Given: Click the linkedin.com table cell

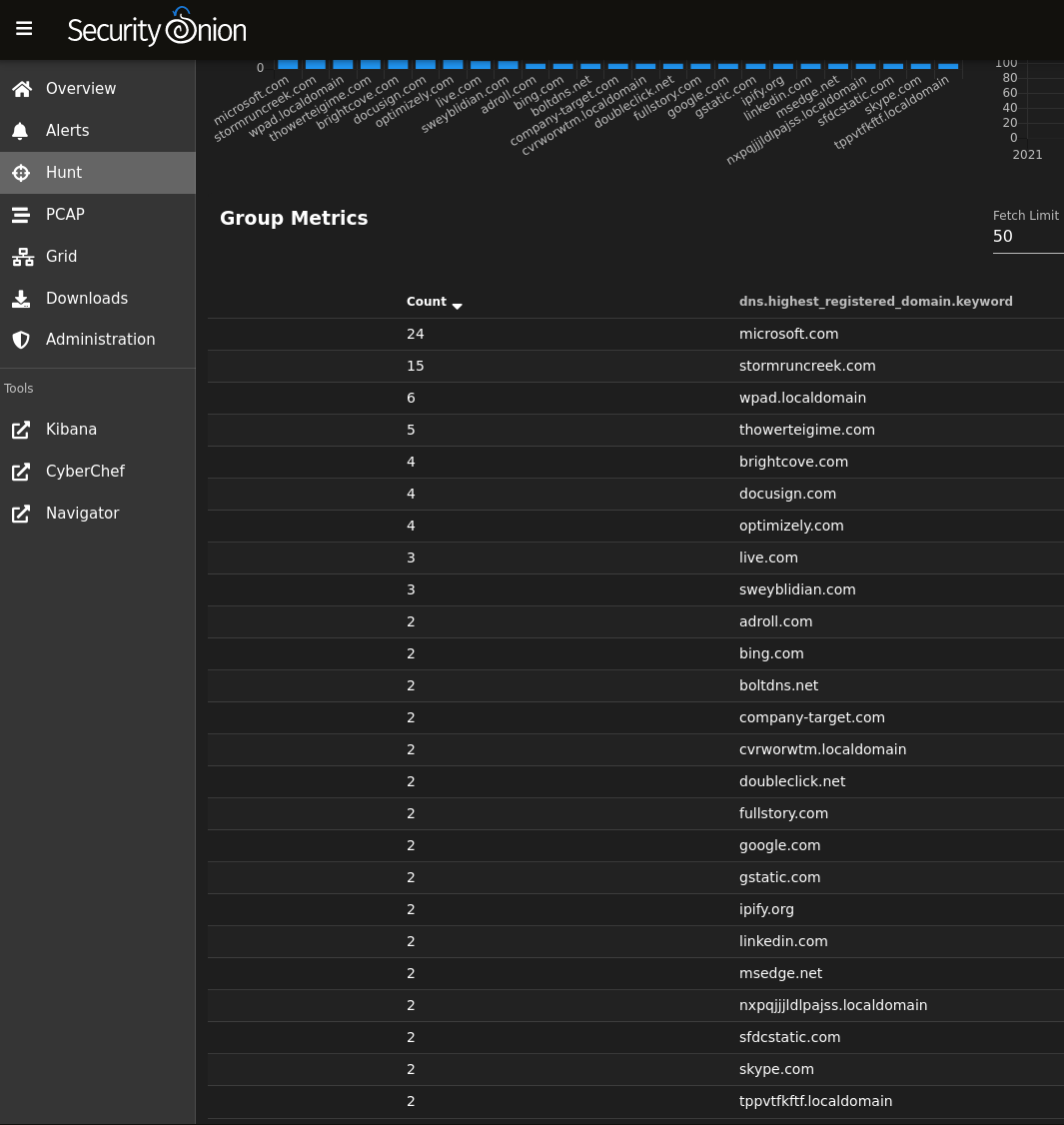Looking at the screenshot, I should coord(783,941).
